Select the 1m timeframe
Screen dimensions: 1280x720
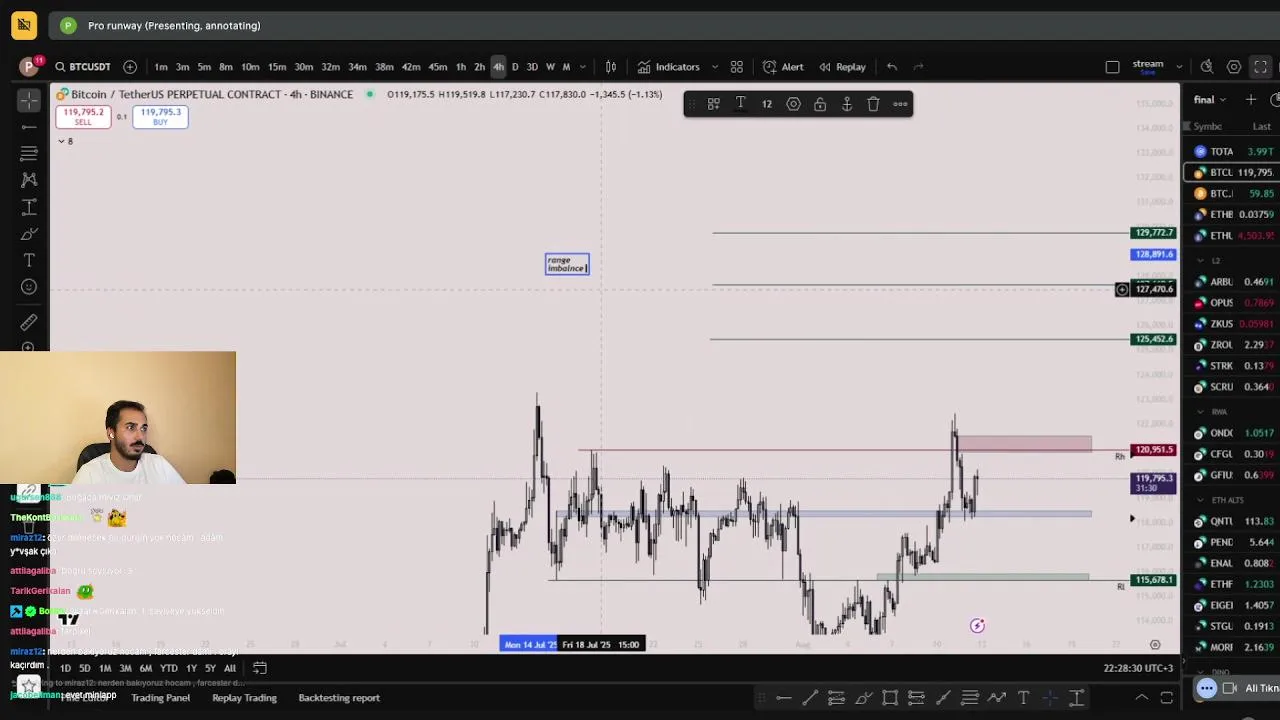pos(161,67)
